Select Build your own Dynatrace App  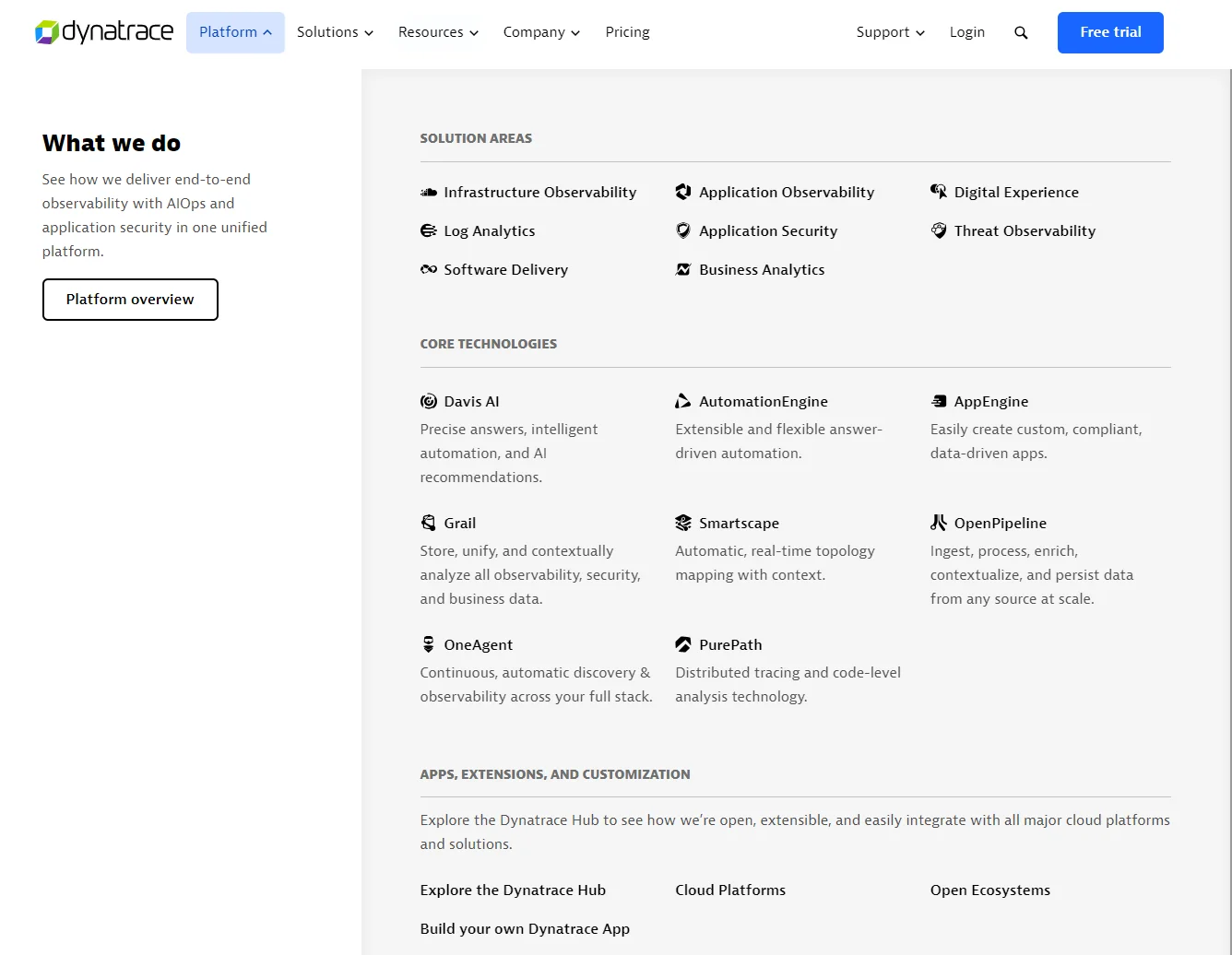click(525, 928)
